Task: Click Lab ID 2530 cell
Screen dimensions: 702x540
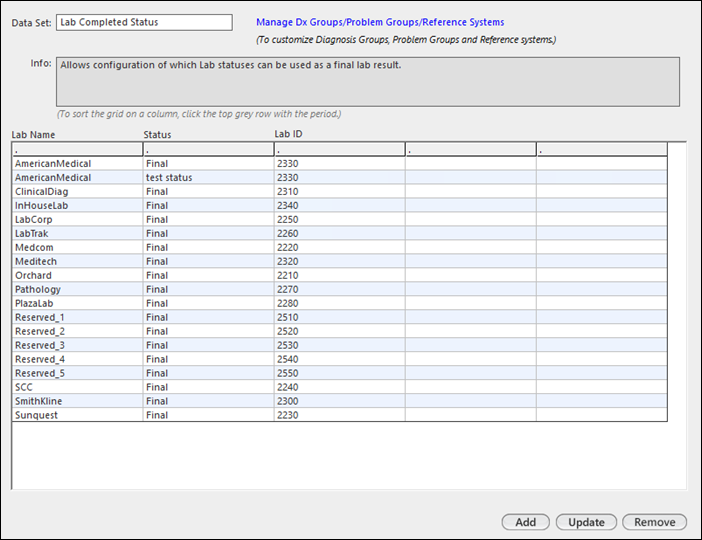Action: [339, 345]
